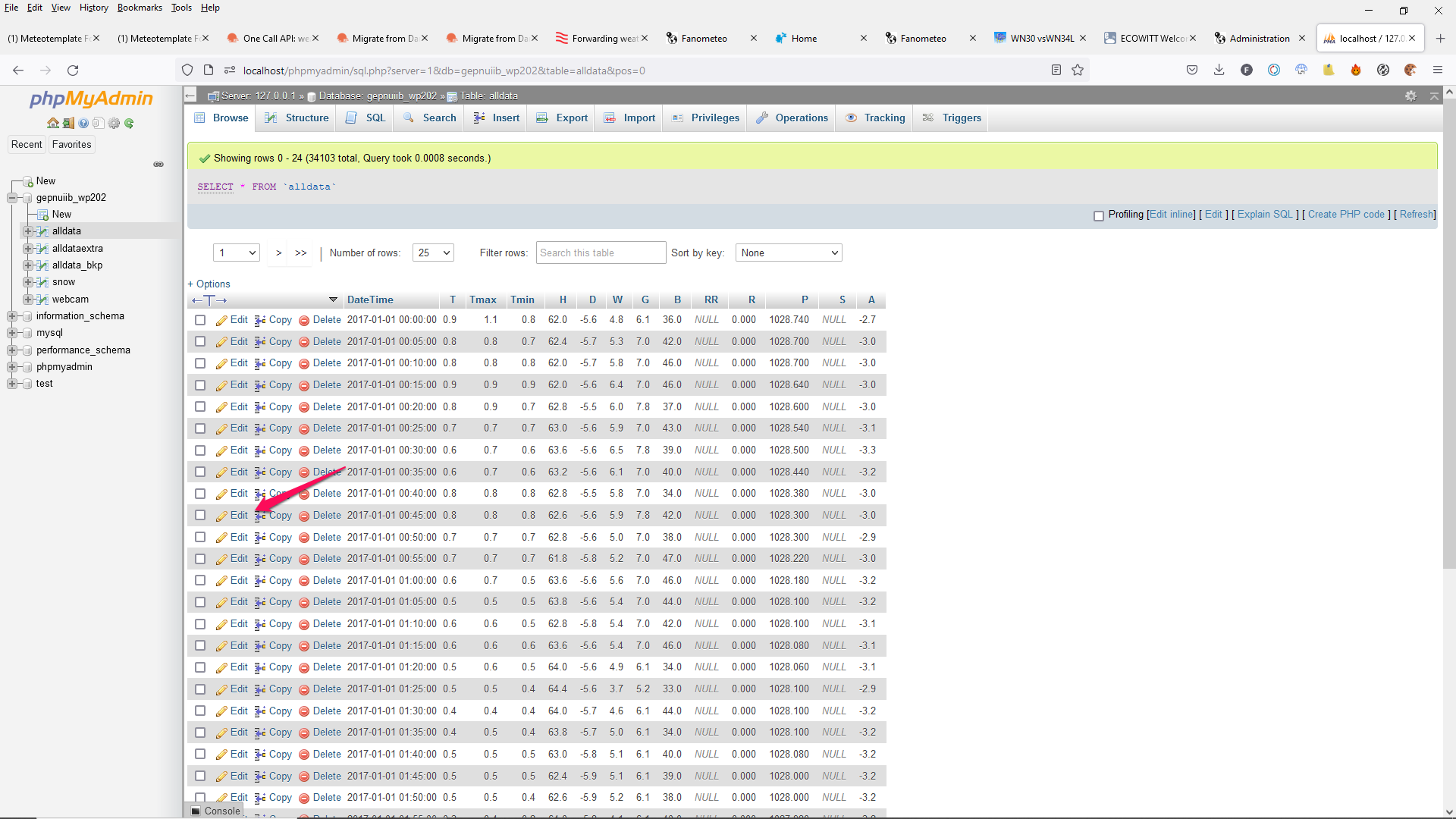Viewport: 1456px width, 819px height.
Task: Open the Bookmarks menu
Action: pyautogui.click(x=140, y=8)
